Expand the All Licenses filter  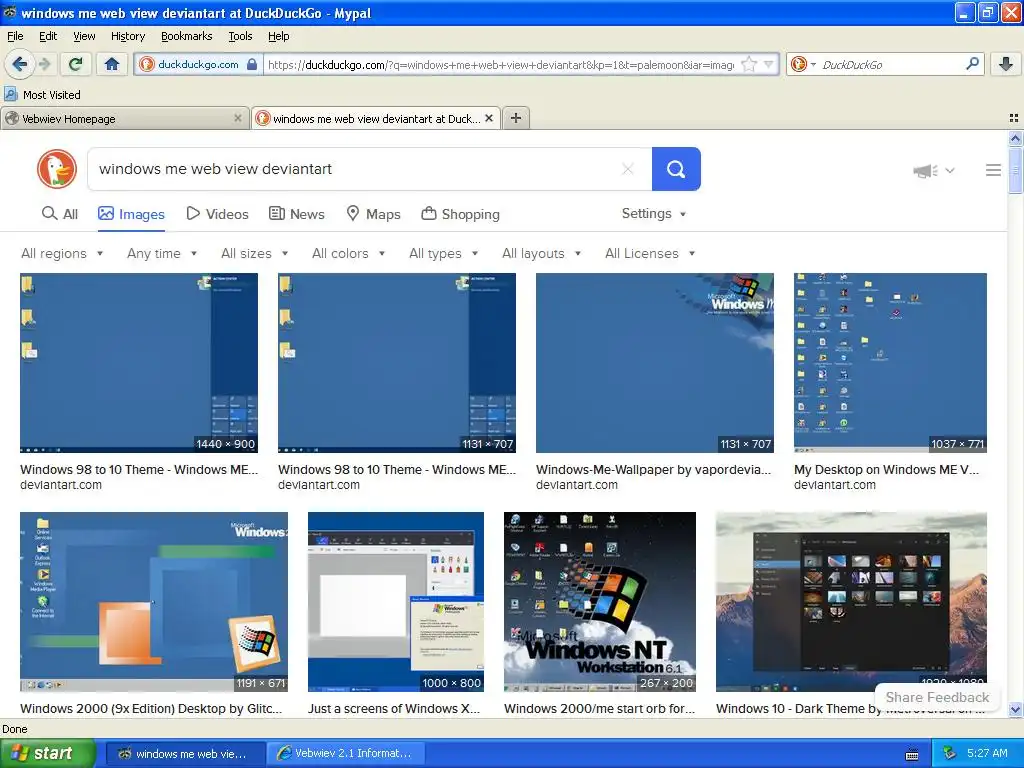[x=650, y=253]
